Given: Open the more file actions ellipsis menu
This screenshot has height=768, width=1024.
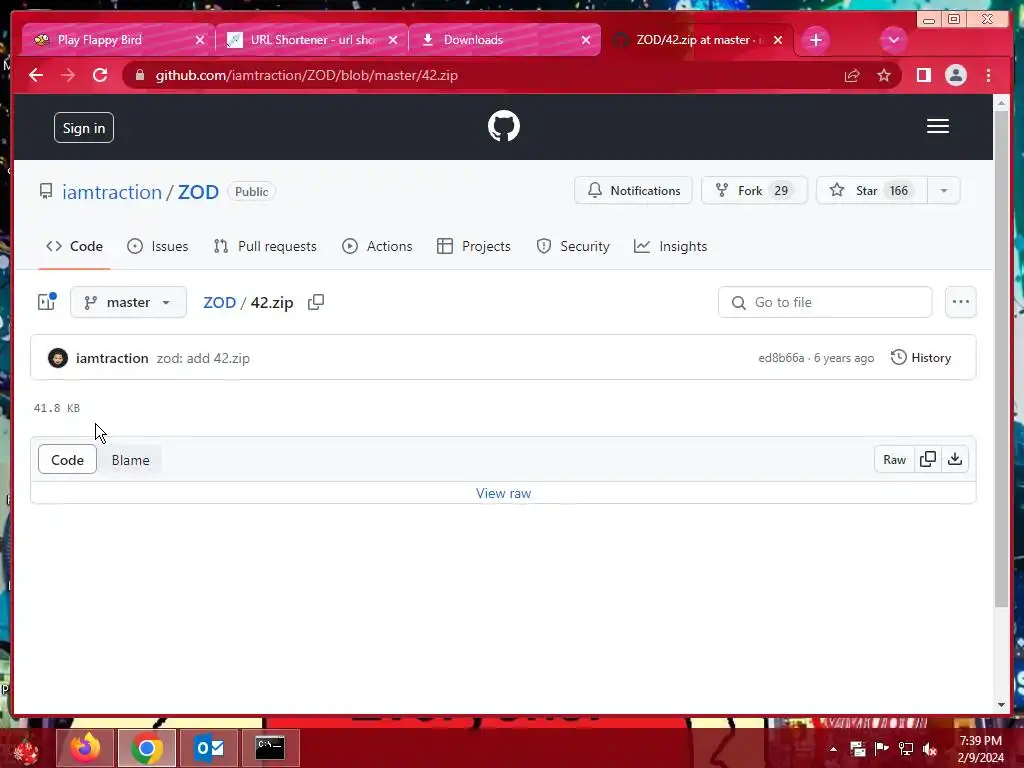Looking at the screenshot, I should click(961, 302).
